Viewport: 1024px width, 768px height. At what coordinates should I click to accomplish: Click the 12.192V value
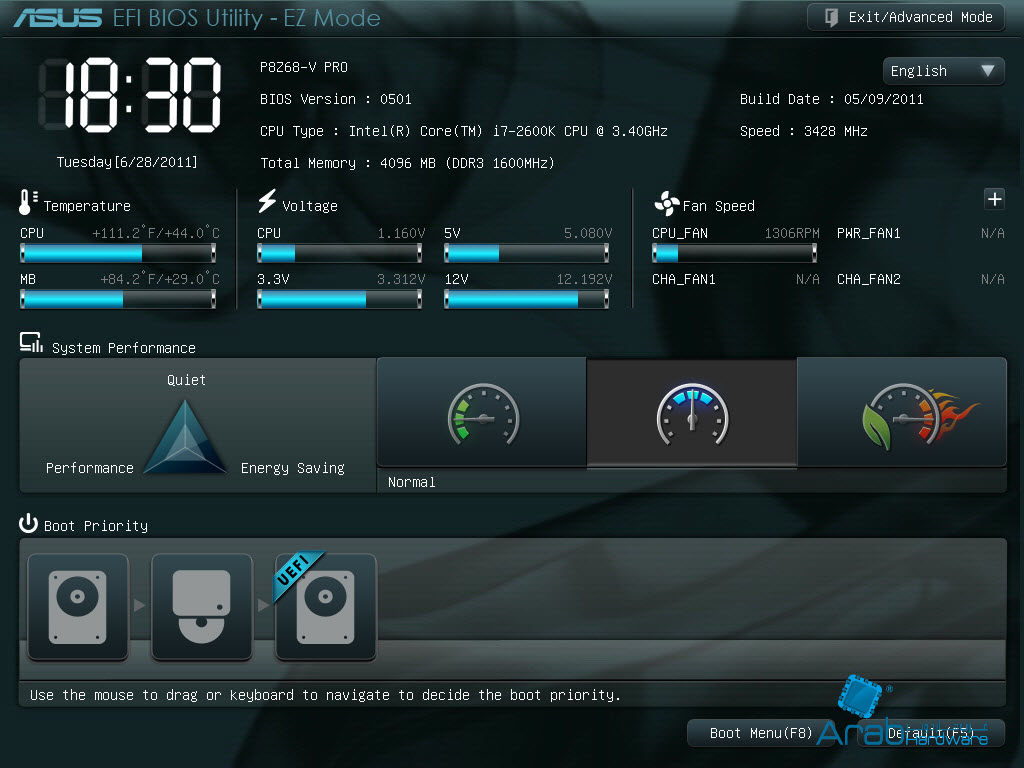coord(584,280)
